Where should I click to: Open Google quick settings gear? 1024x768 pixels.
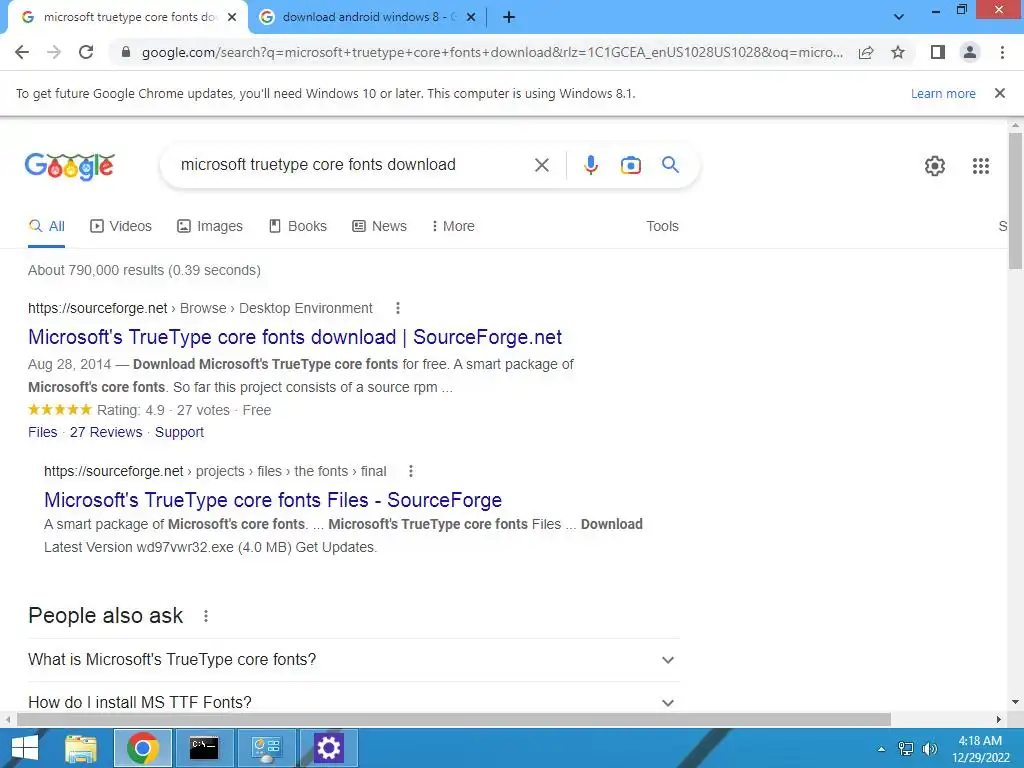click(x=935, y=166)
